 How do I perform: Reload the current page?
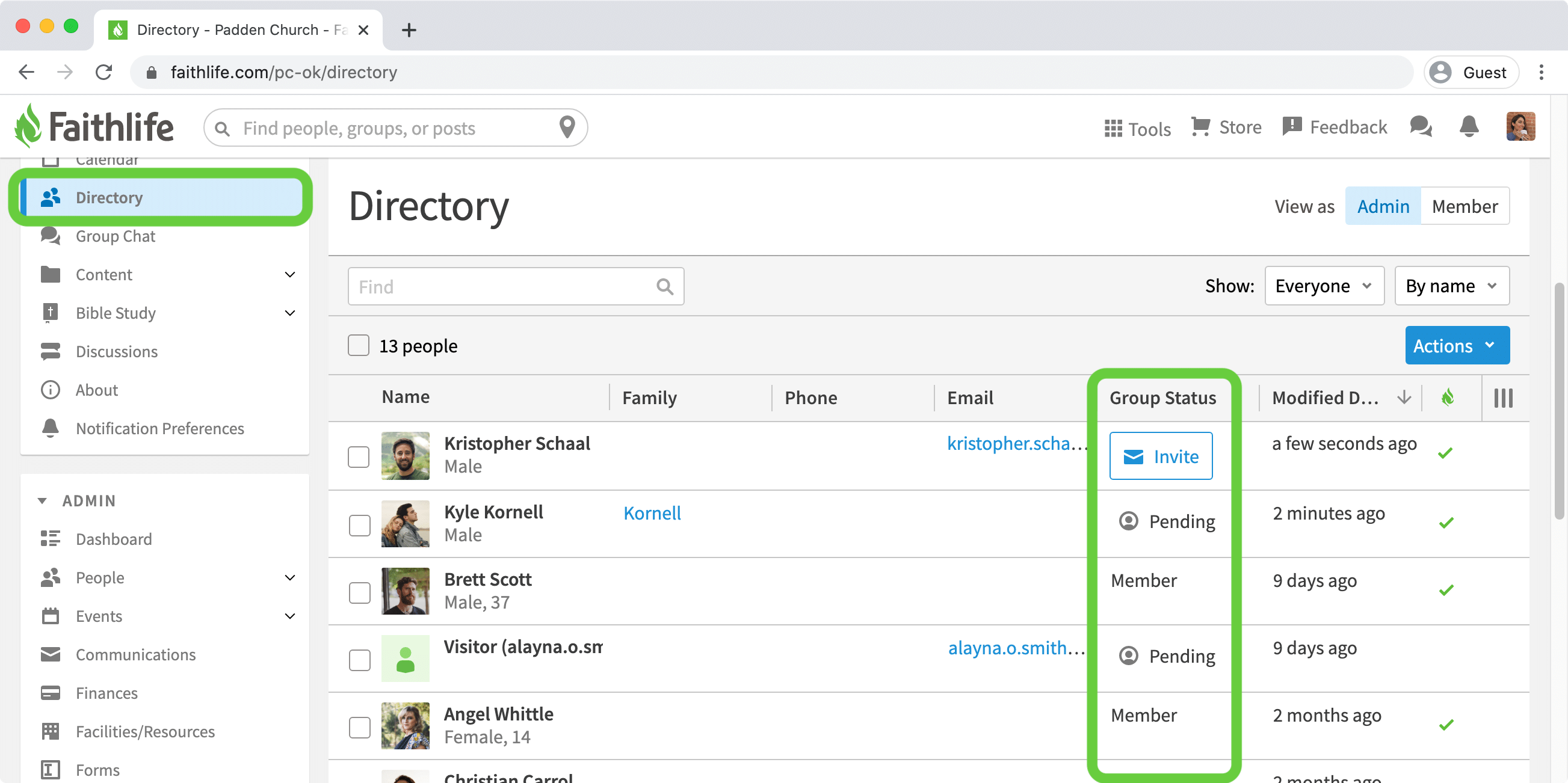pos(104,72)
